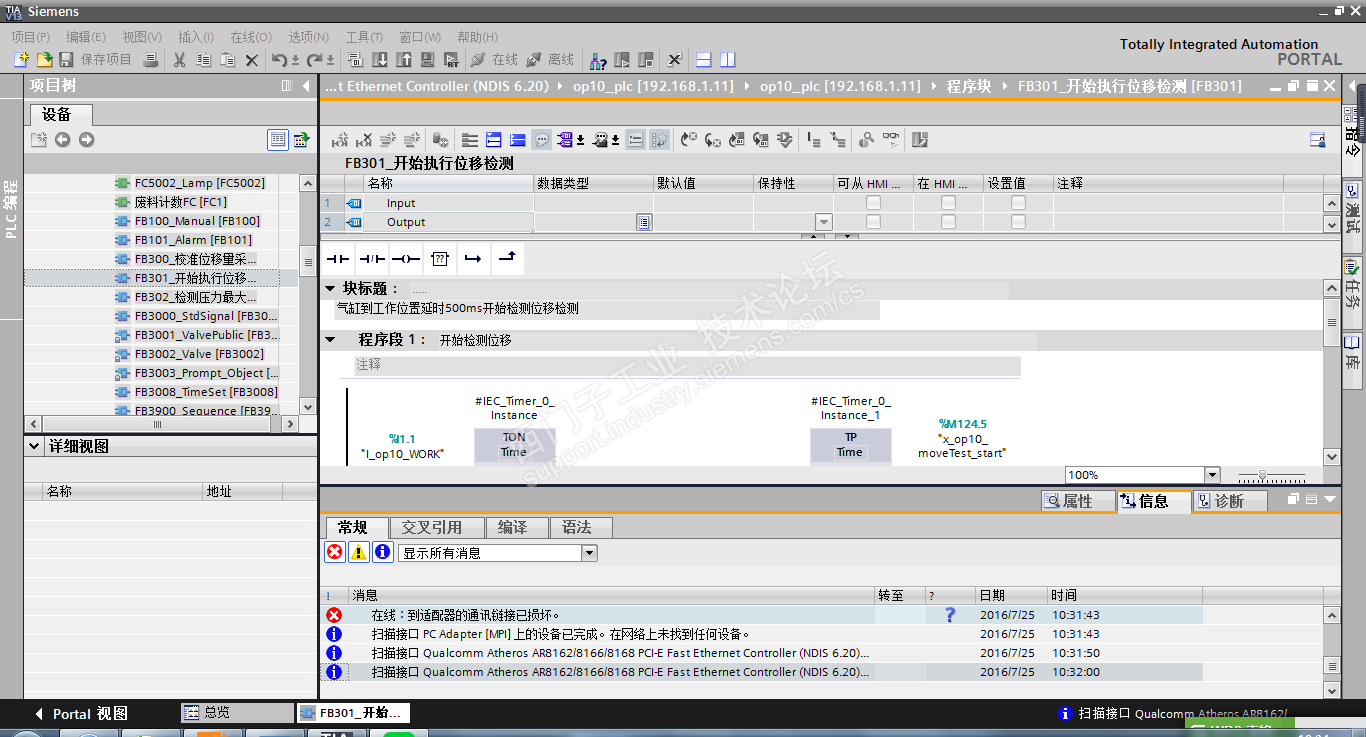This screenshot has height=737, width=1366.
Task: Open the 帮助(H) menu
Action: click(477, 37)
